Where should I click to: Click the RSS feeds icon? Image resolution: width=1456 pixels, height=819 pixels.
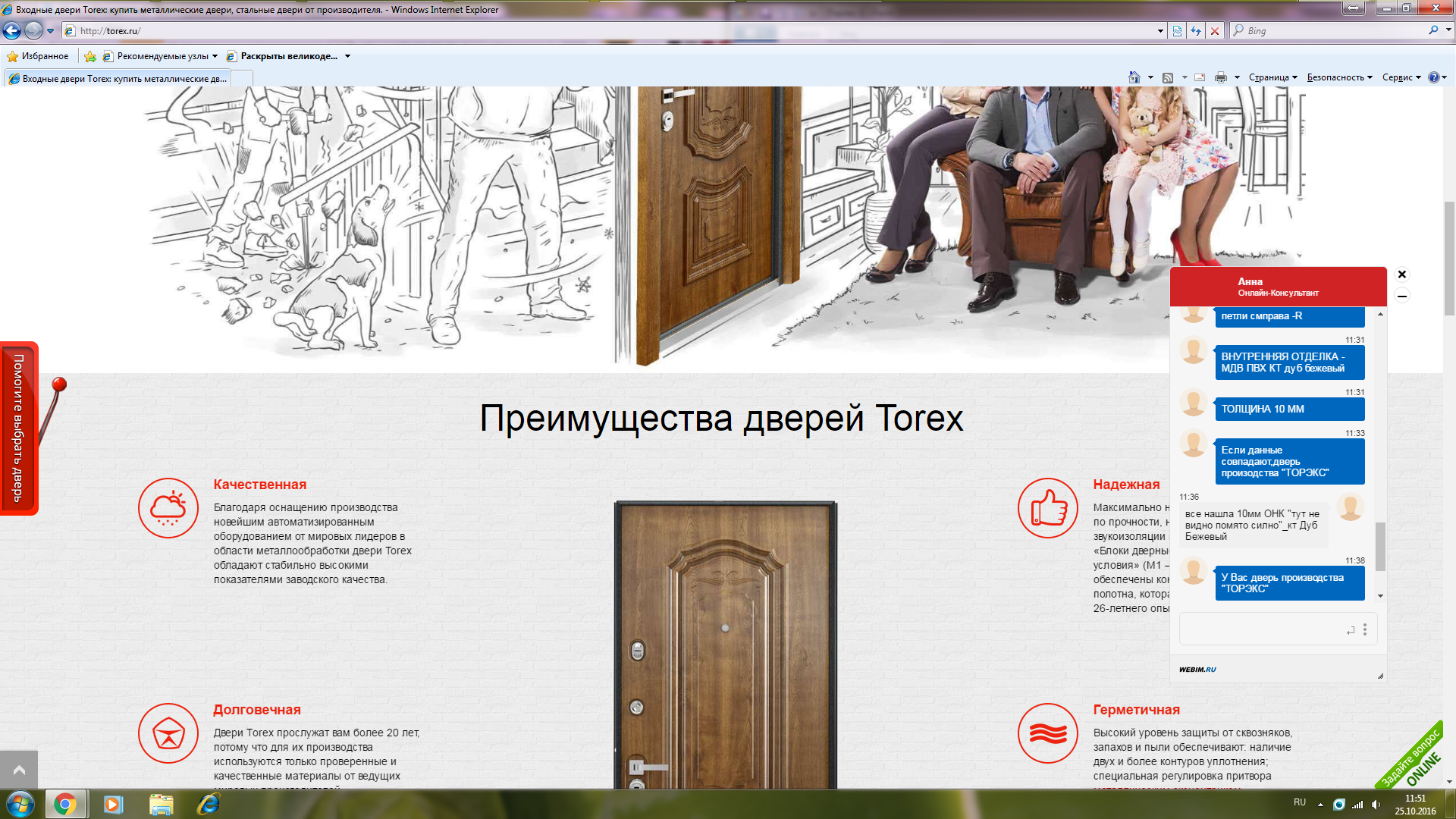point(1168,77)
